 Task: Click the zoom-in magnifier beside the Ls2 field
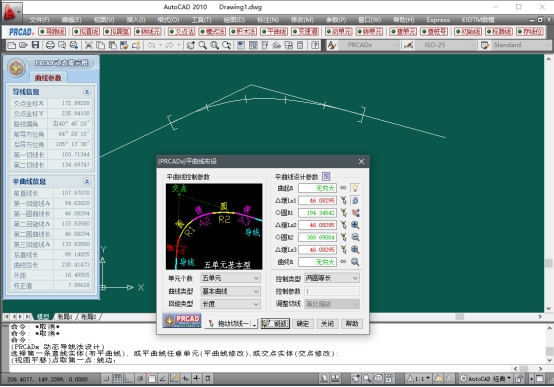click(x=355, y=225)
